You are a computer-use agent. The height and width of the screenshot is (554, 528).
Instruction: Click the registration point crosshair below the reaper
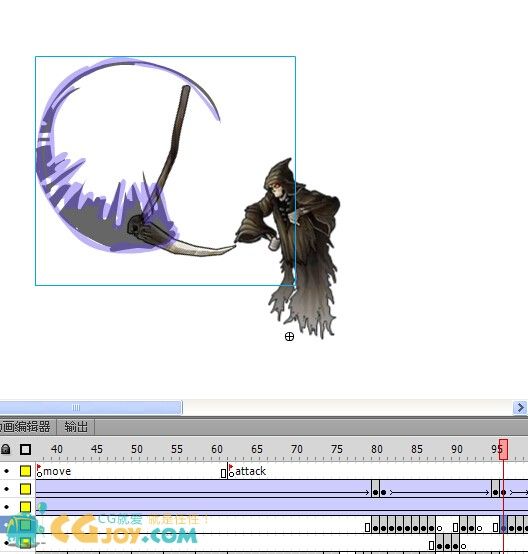tap(289, 337)
